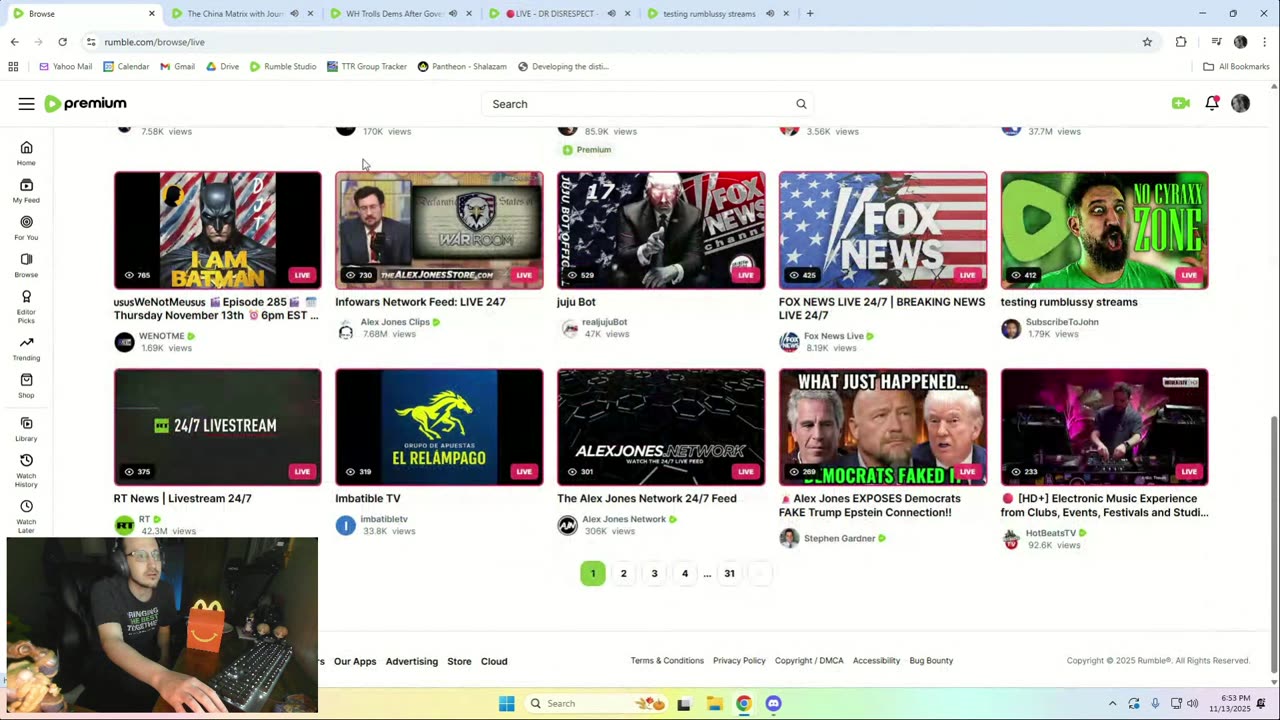The width and height of the screenshot is (1280, 720).
Task: Open Terms & Conditions footer link
Action: click(667, 661)
